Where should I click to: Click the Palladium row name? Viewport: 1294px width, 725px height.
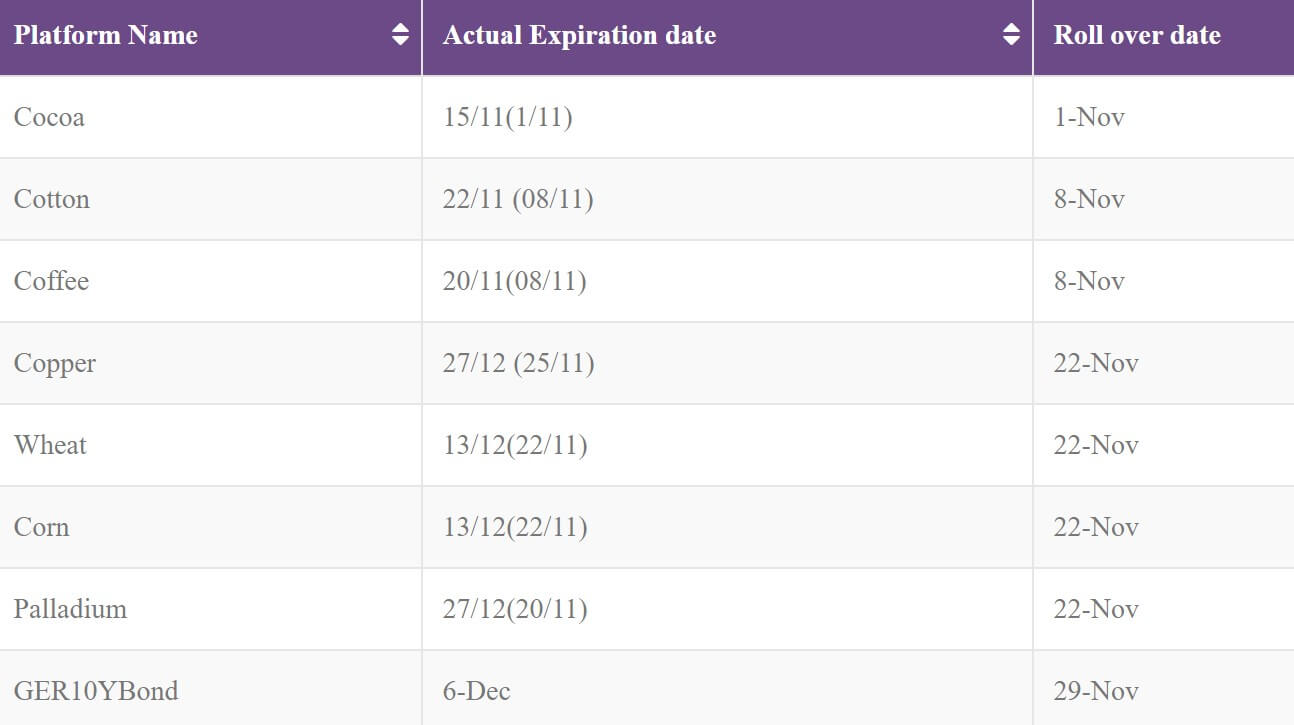[70, 609]
